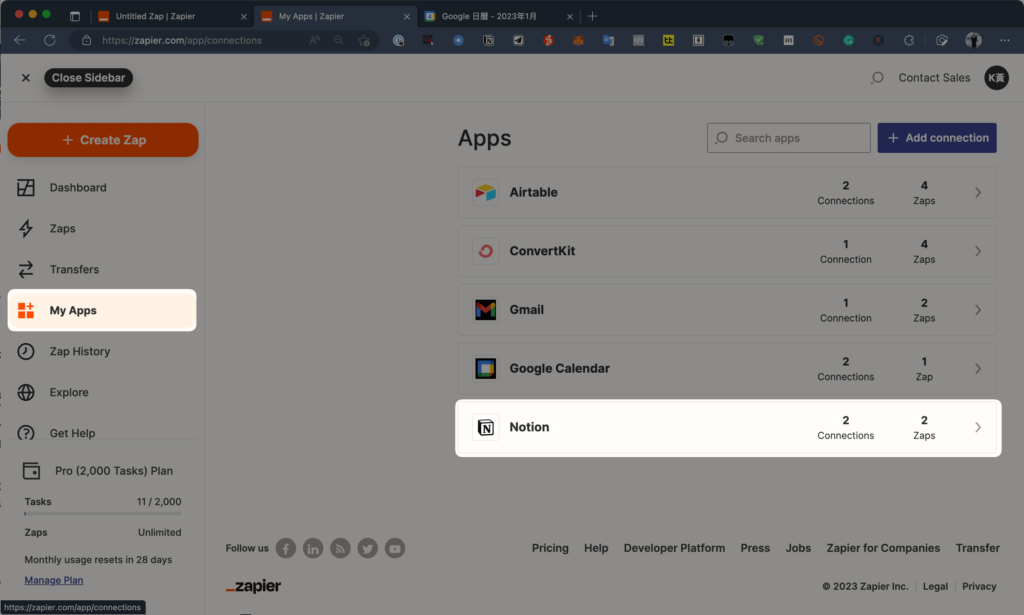1024x615 pixels.
Task: Open the Manage Plan link
Action: 54,580
